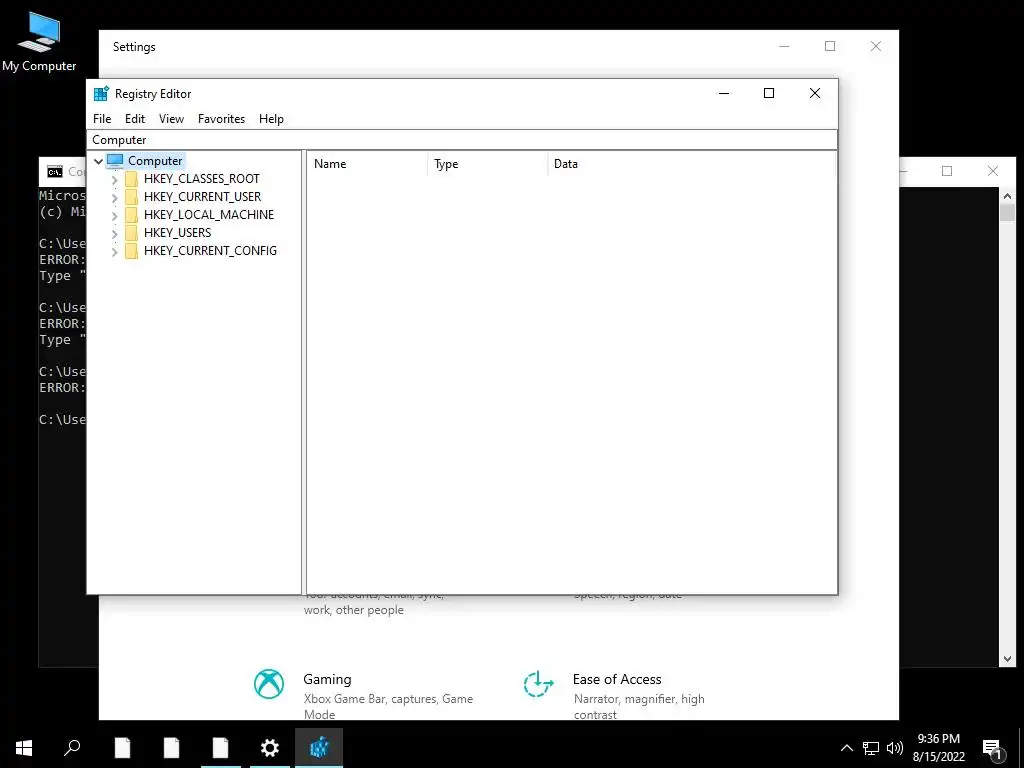The height and width of the screenshot is (768, 1024).
Task: Click the Name column header
Action: click(368, 164)
